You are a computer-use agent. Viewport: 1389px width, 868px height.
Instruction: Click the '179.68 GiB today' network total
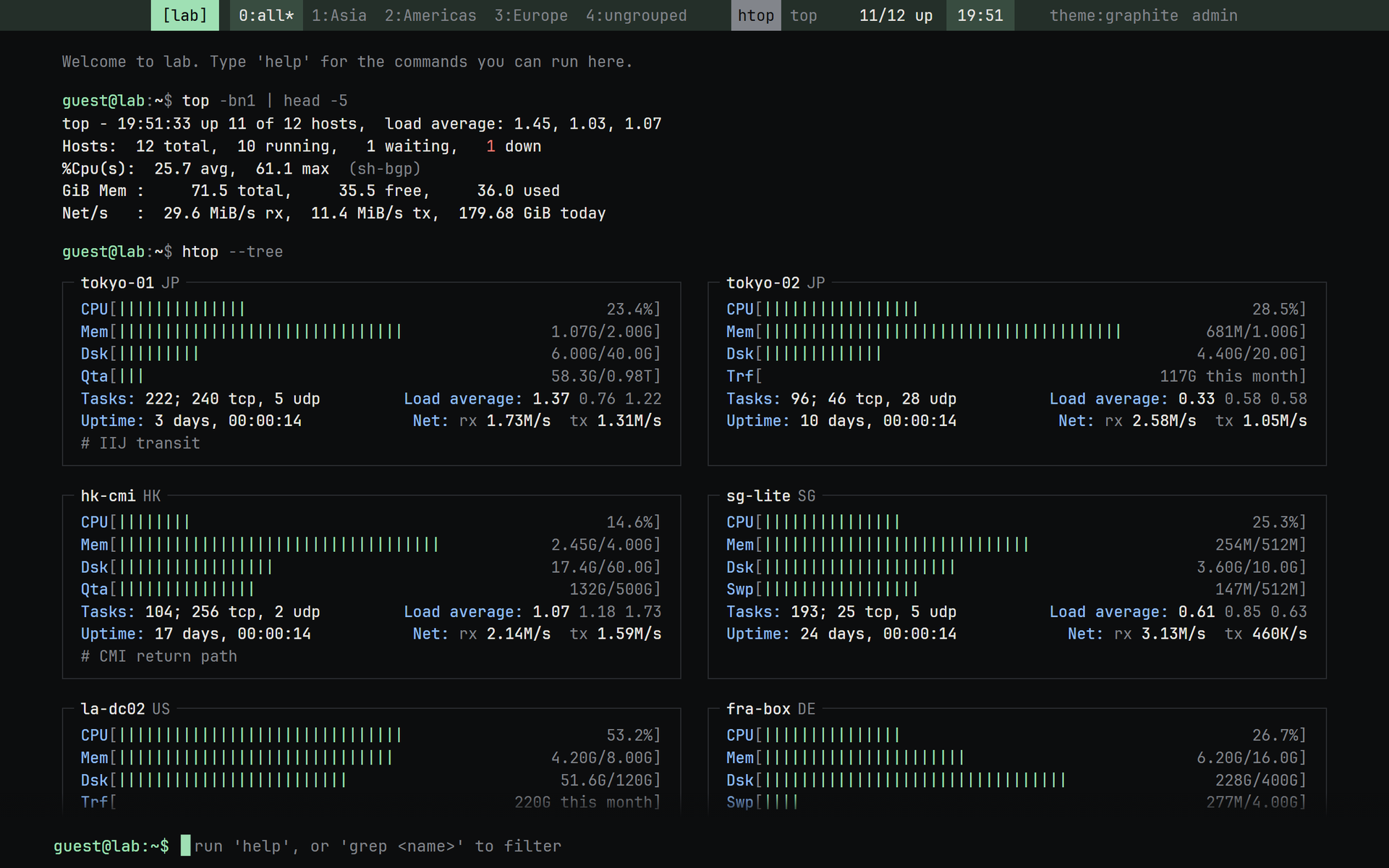[532, 213]
